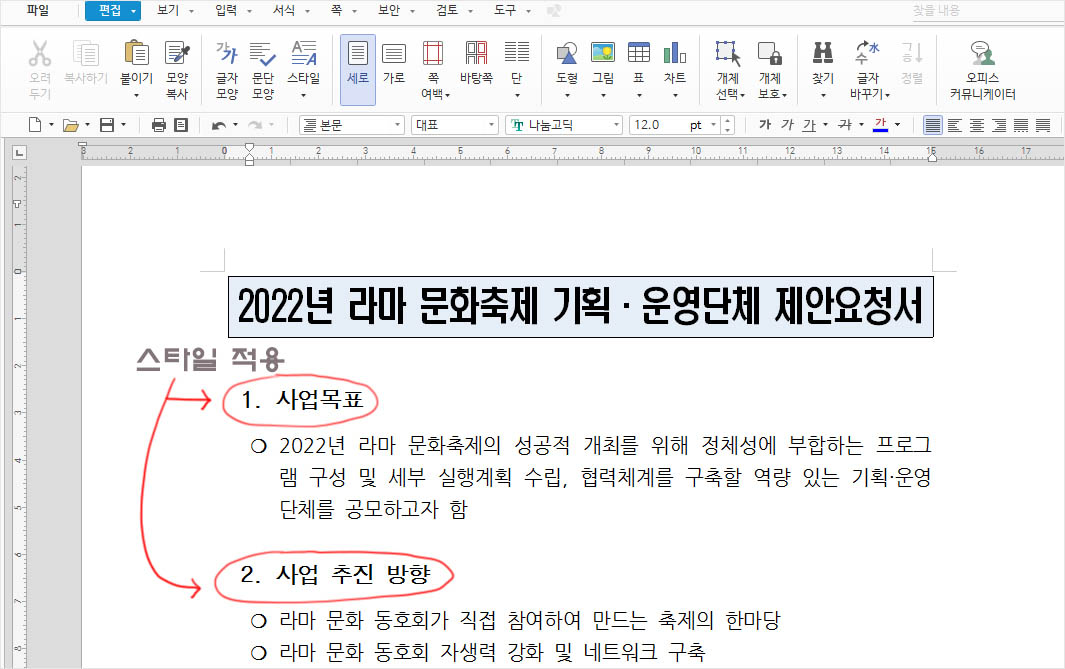Open the Find tool
The width and height of the screenshot is (1065, 669).
coord(821,62)
